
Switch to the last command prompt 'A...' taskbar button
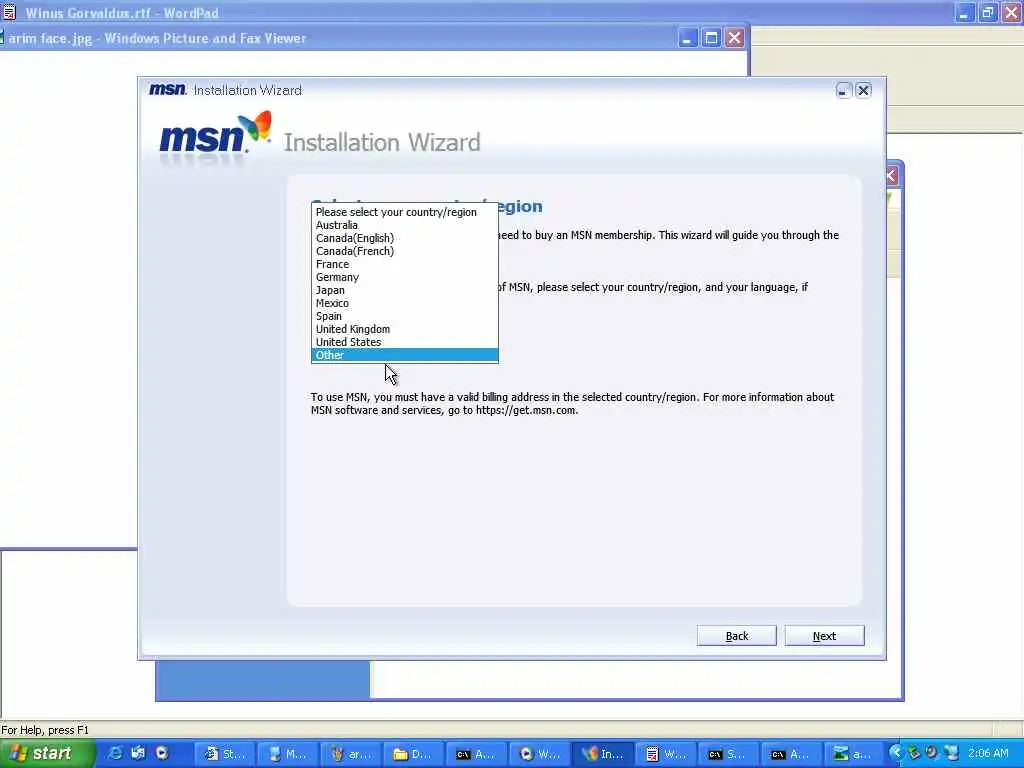[x=791, y=754]
